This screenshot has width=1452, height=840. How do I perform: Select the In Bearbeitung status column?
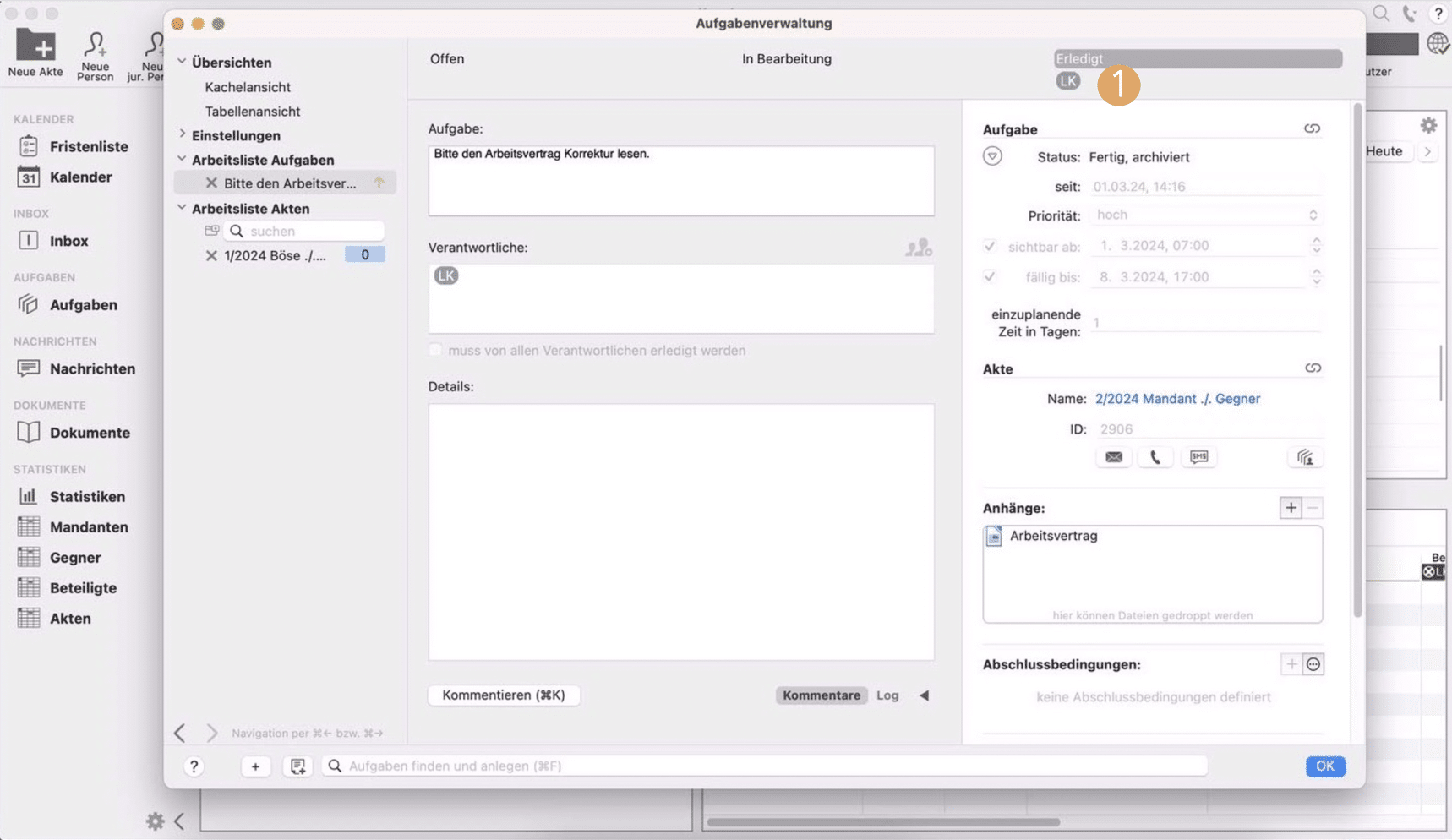(787, 58)
